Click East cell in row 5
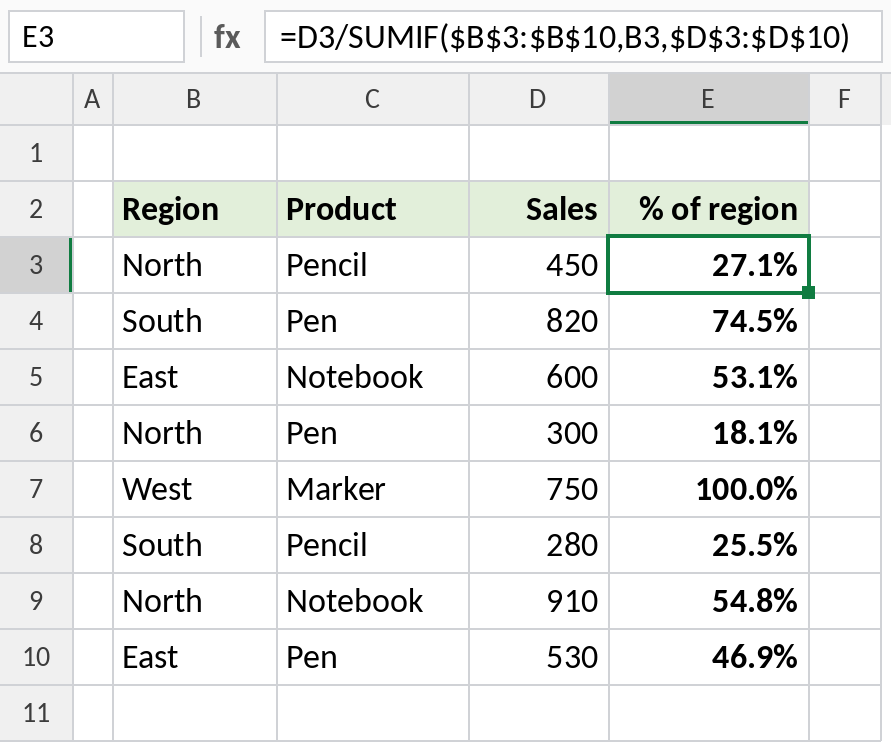The width and height of the screenshot is (892, 742). pyautogui.click(x=195, y=377)
